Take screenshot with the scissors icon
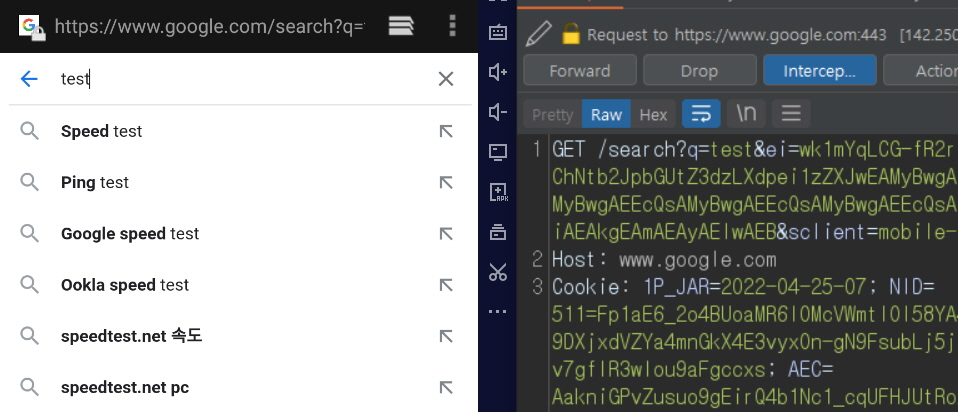The image size is (958, 412). point(498,272)
